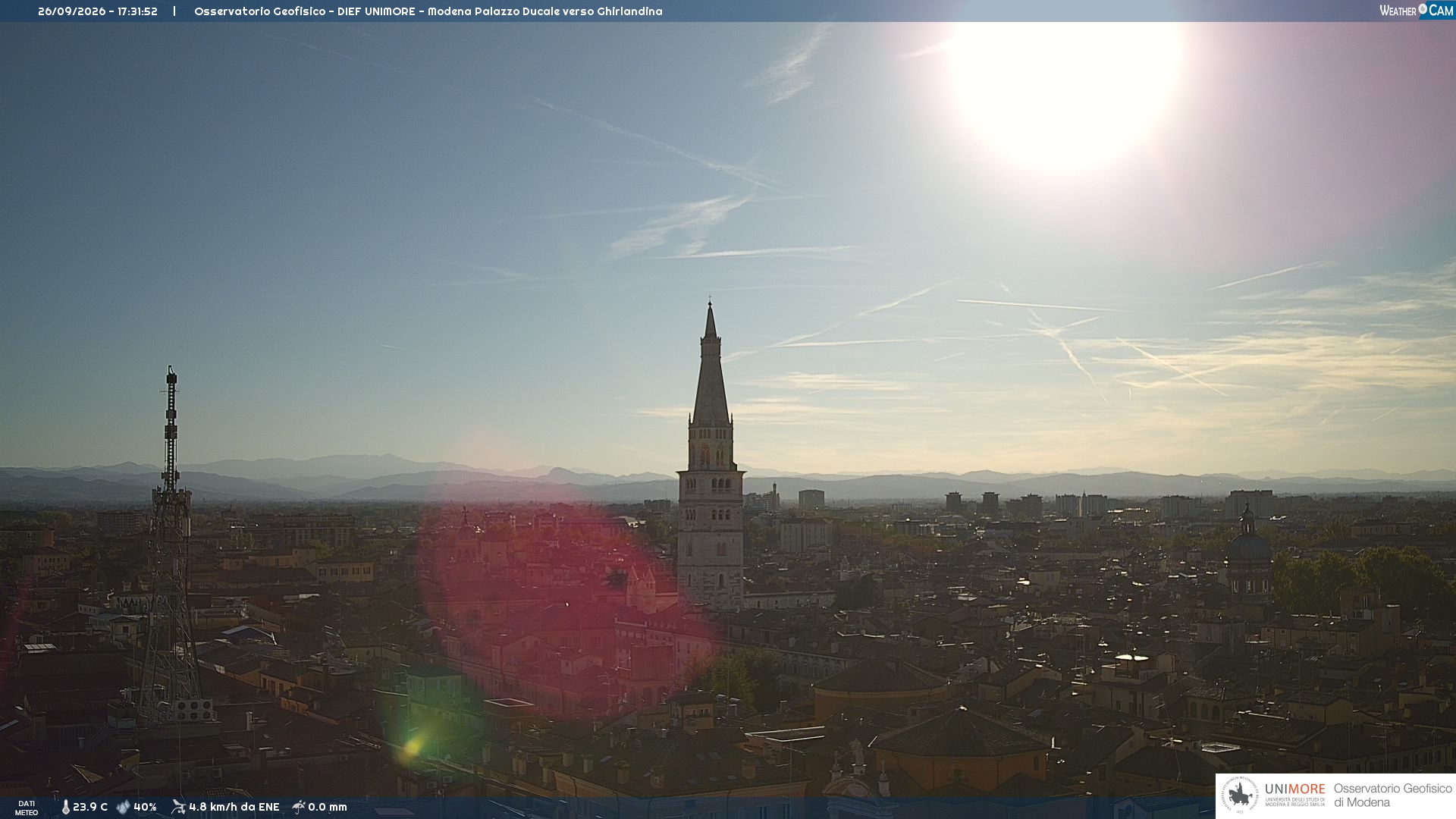Click the 26/09/2026 17:31:52 timestamp
This screenshot has width=1456, height=819.
[98, 11]
